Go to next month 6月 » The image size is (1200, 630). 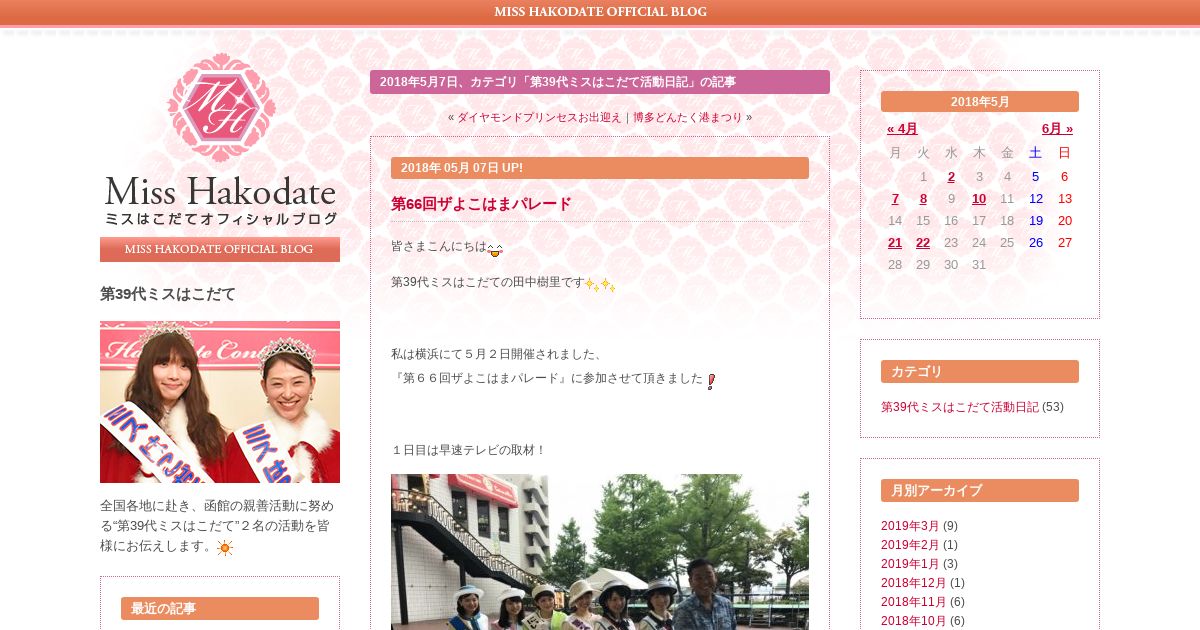1057,129
